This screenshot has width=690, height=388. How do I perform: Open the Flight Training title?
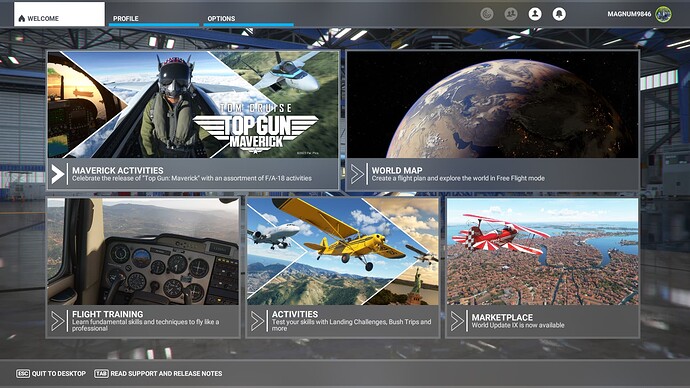[107, 314]
